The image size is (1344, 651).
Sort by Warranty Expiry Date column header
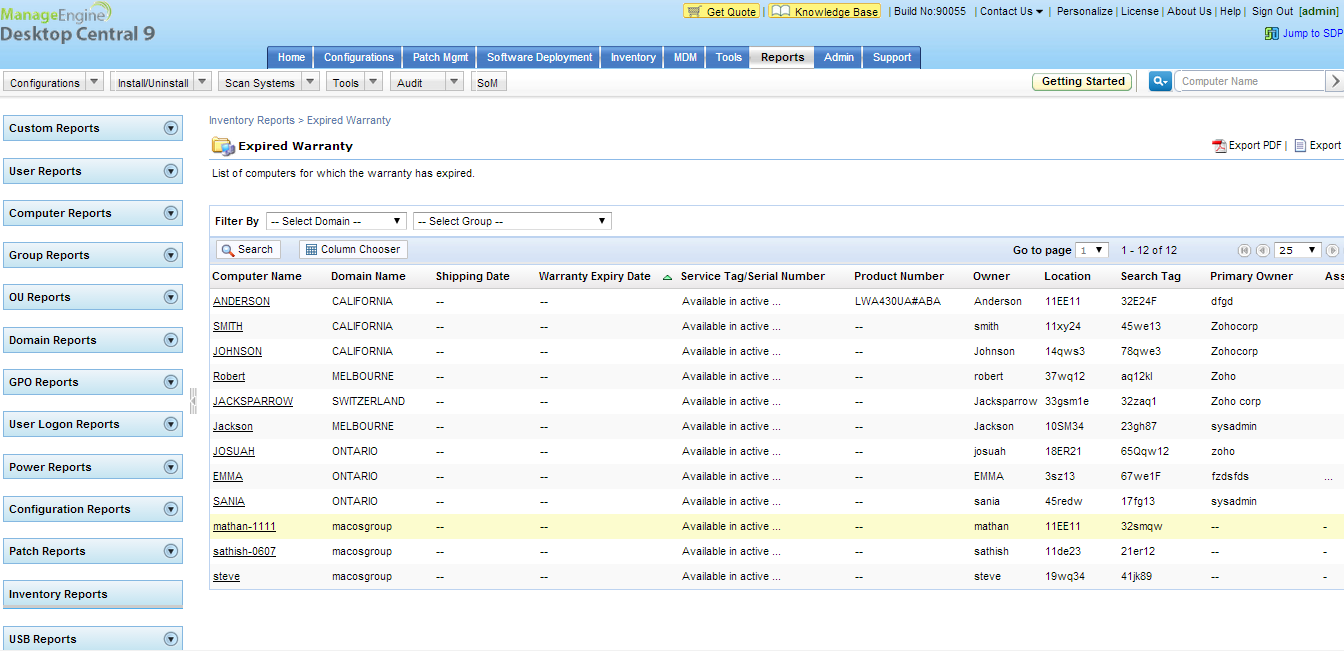pos(594,276)
